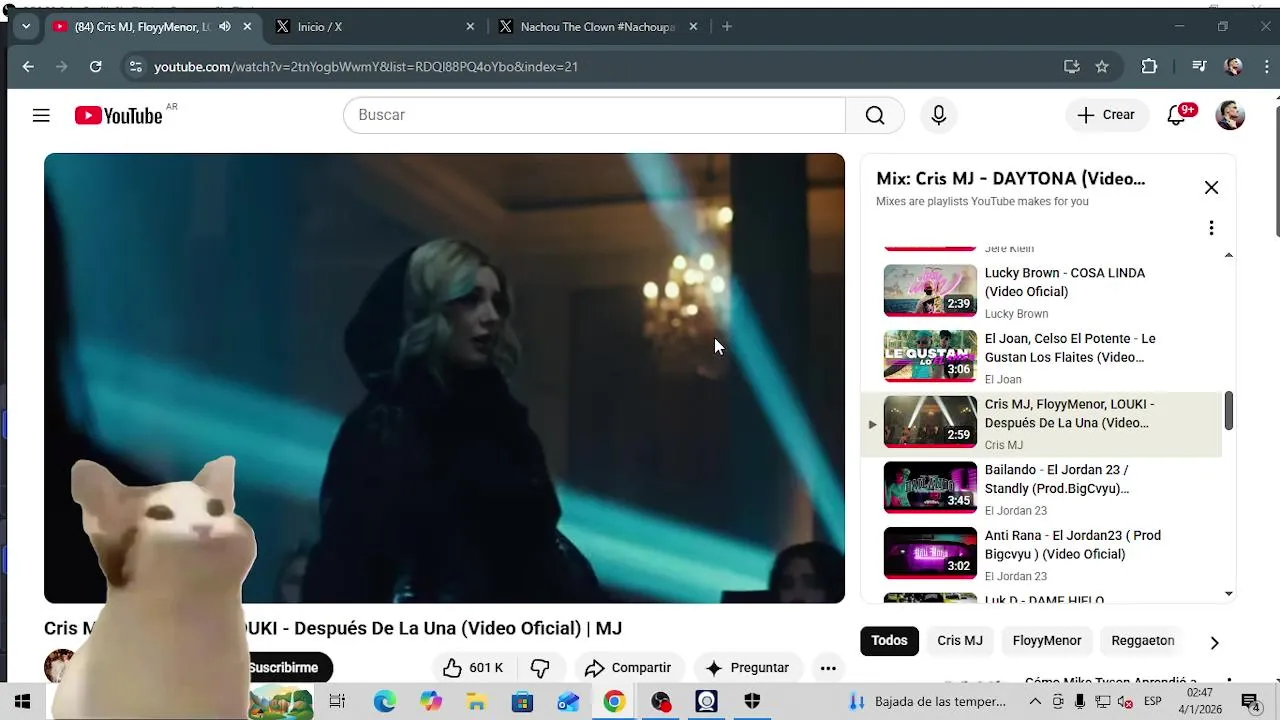The image size is (1280, 720).
Task: Go back to previous page in Chrome
Action: 28,67
